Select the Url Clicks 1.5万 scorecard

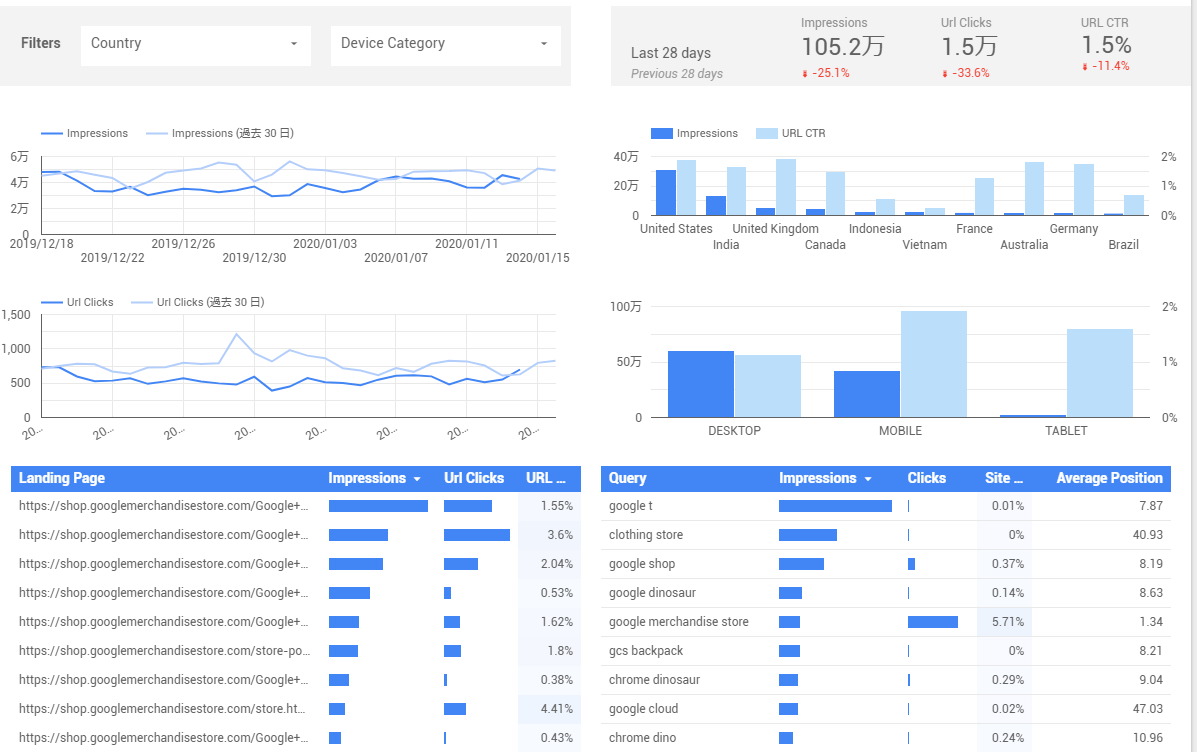968,47
